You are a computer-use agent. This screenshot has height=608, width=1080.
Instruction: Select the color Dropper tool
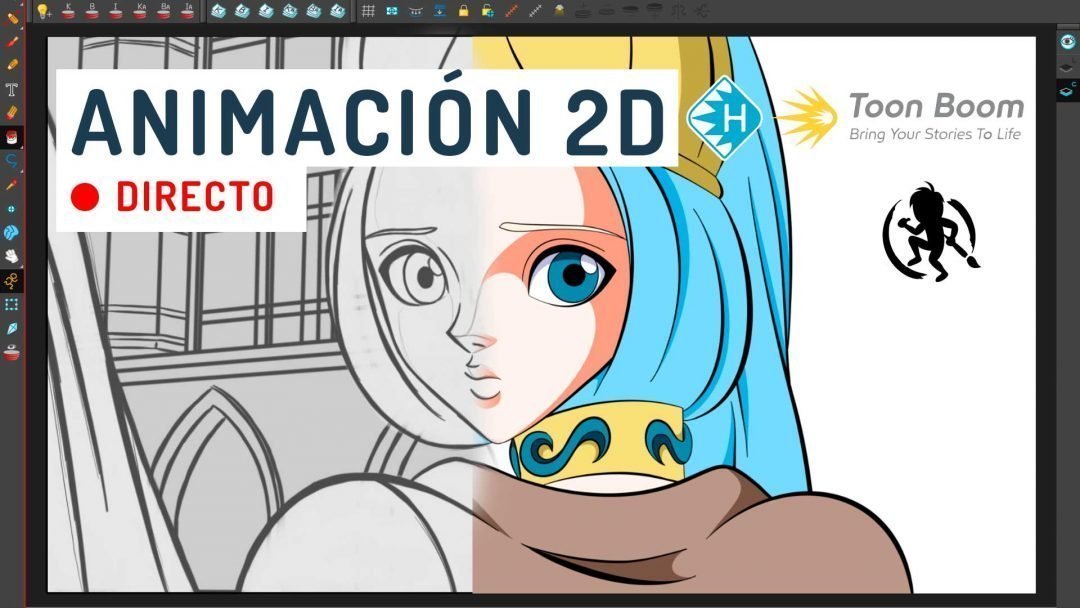click(x=12, y=185)
